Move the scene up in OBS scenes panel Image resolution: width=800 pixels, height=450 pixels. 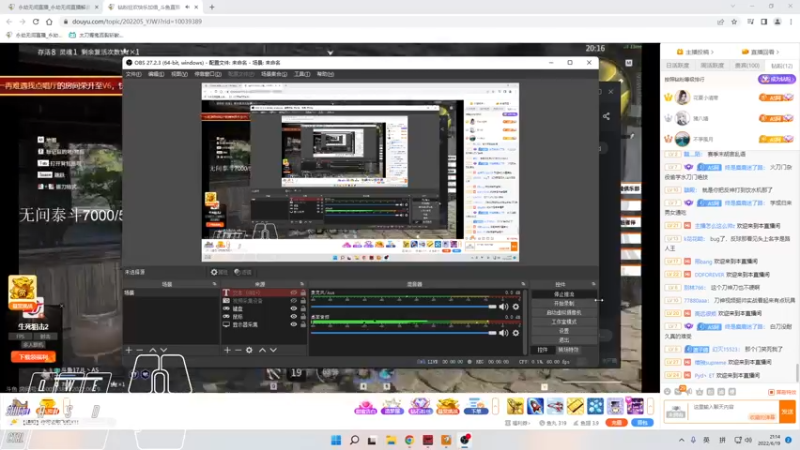(153, 350)
